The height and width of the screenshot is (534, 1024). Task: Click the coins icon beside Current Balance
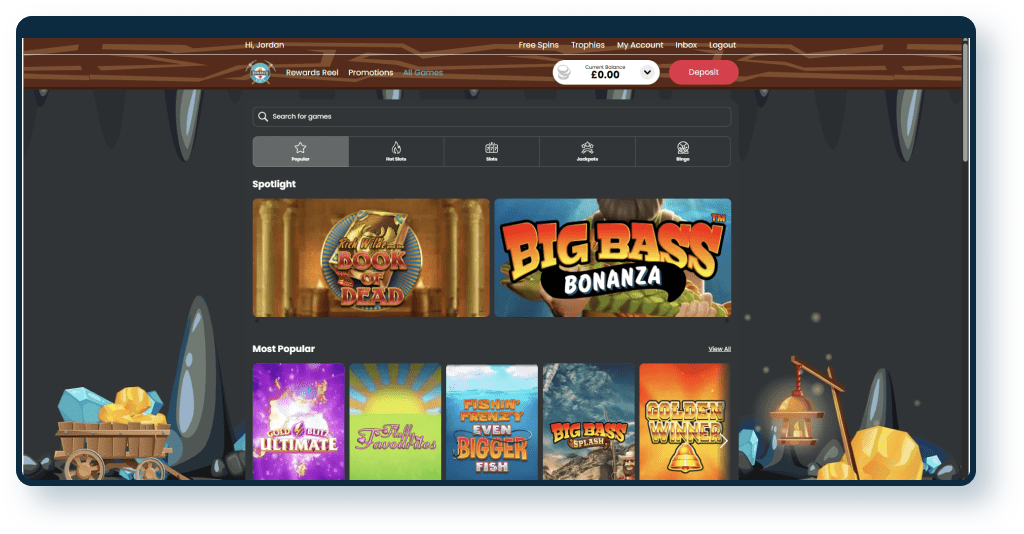565,72
